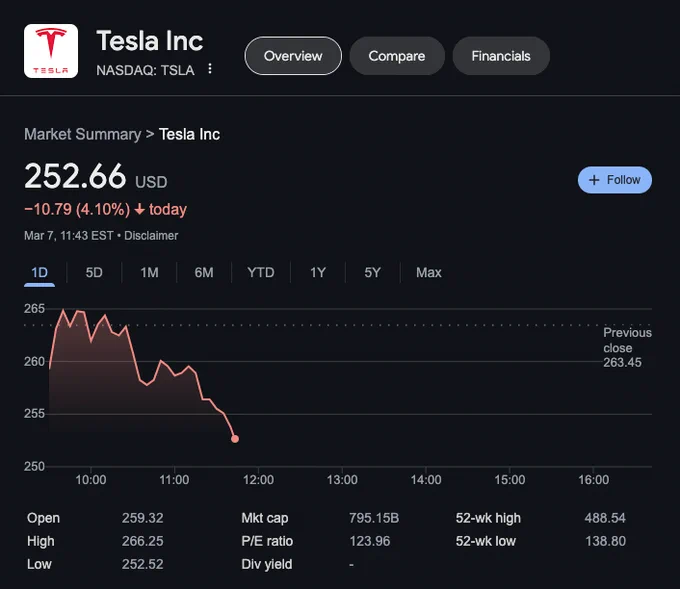
Task: Select the Max chart range
Action: coord(428,273)
